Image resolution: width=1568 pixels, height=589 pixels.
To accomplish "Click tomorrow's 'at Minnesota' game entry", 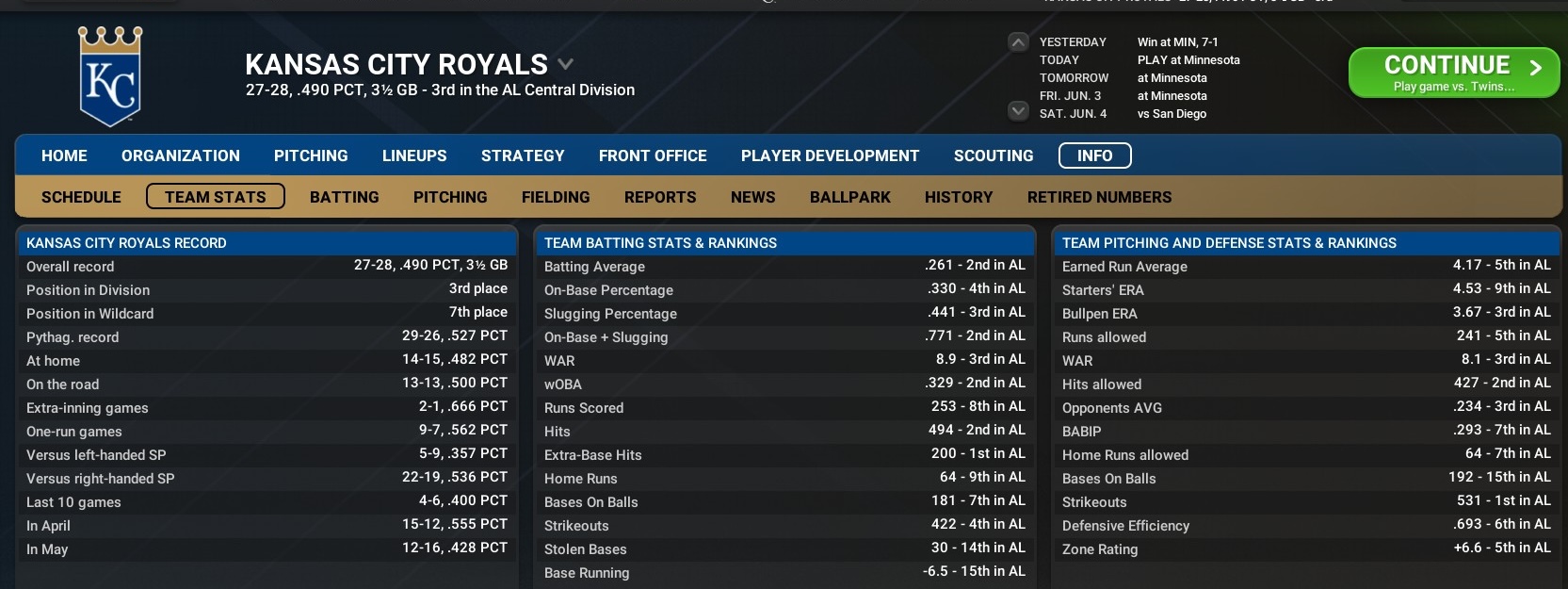I will tap(1172, 78).
